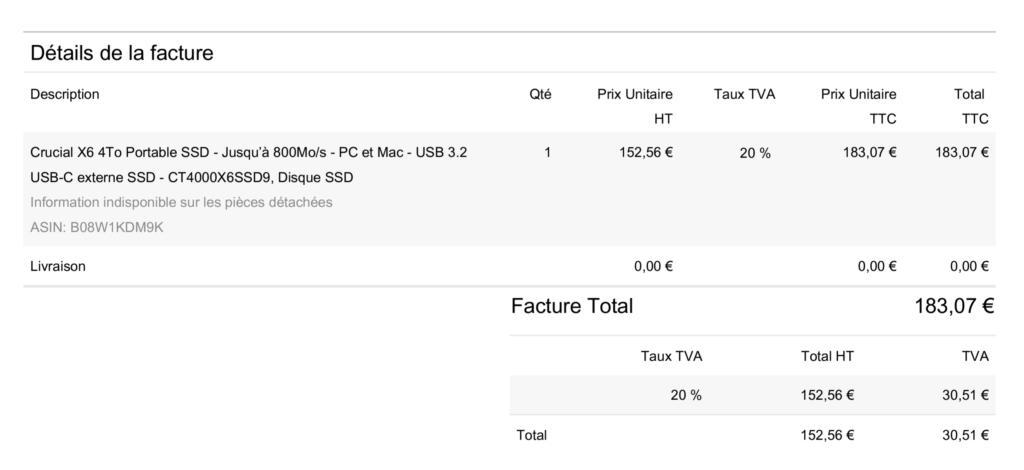Click the Facture Total label
This screenshot has width=1024, height=470.
tap(571, 306)
